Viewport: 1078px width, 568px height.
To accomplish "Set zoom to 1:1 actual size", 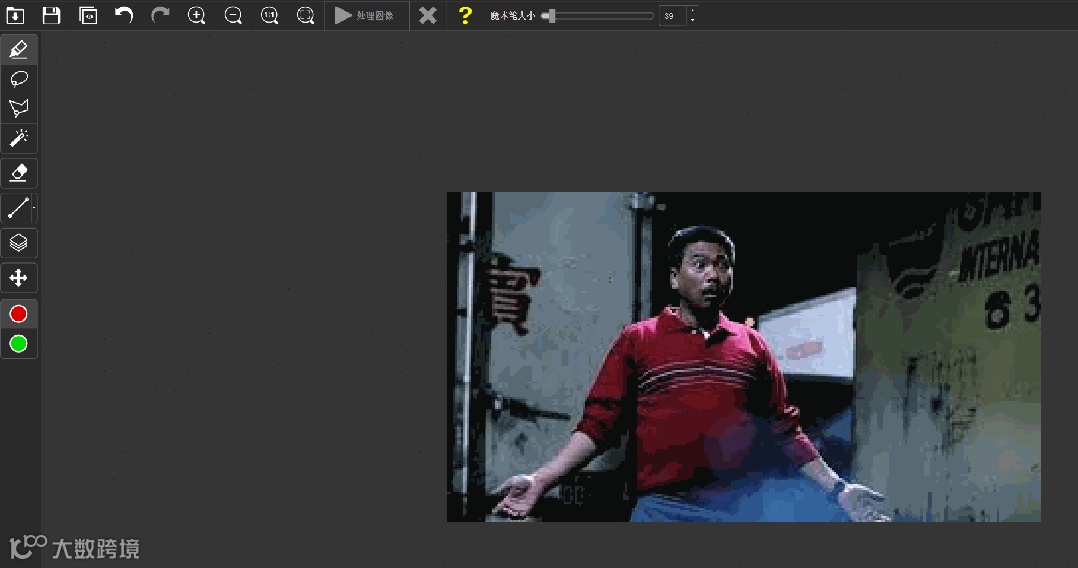I will (270, 15).
